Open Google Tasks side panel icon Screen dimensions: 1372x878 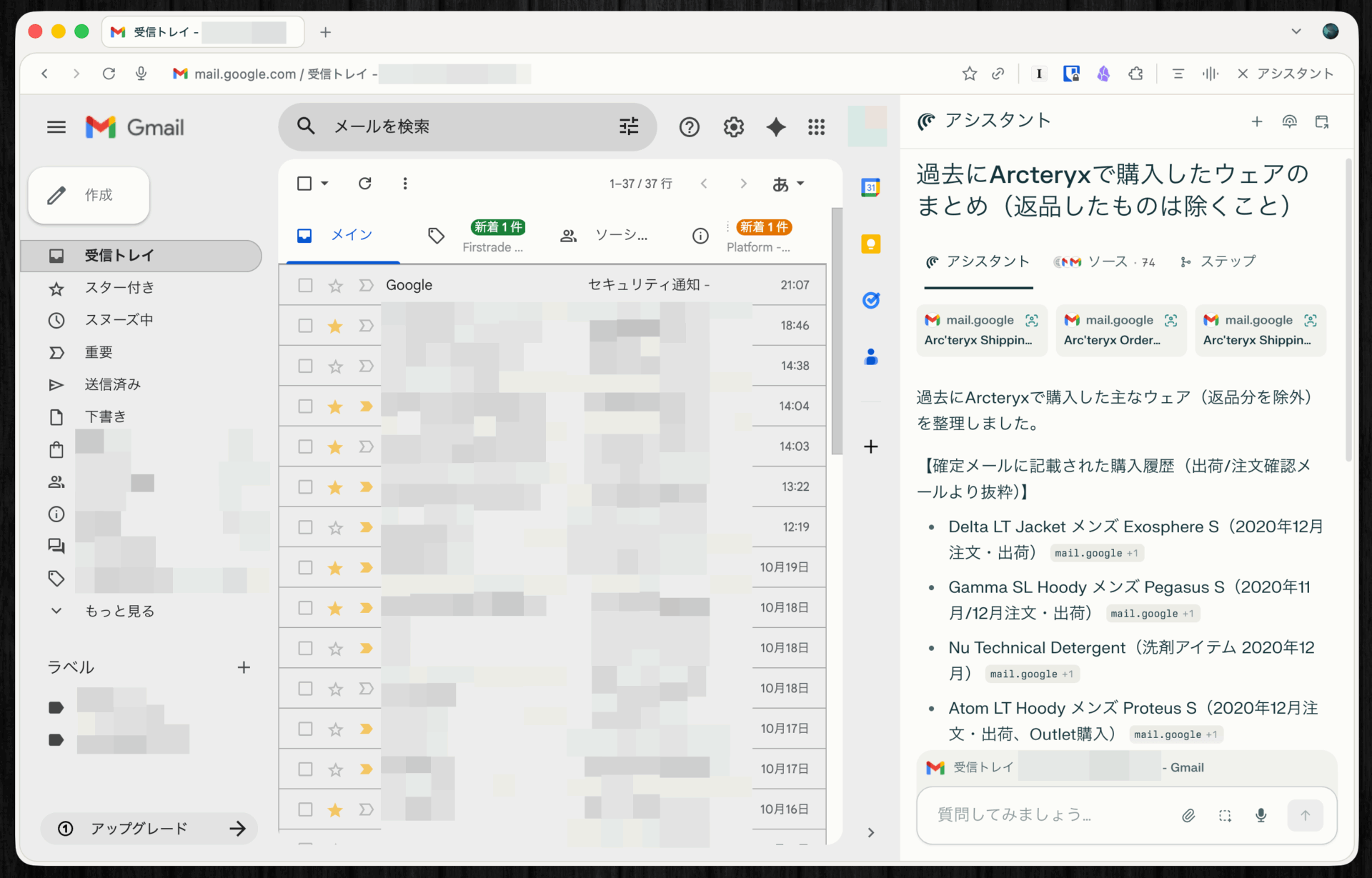tap(870, 300)
